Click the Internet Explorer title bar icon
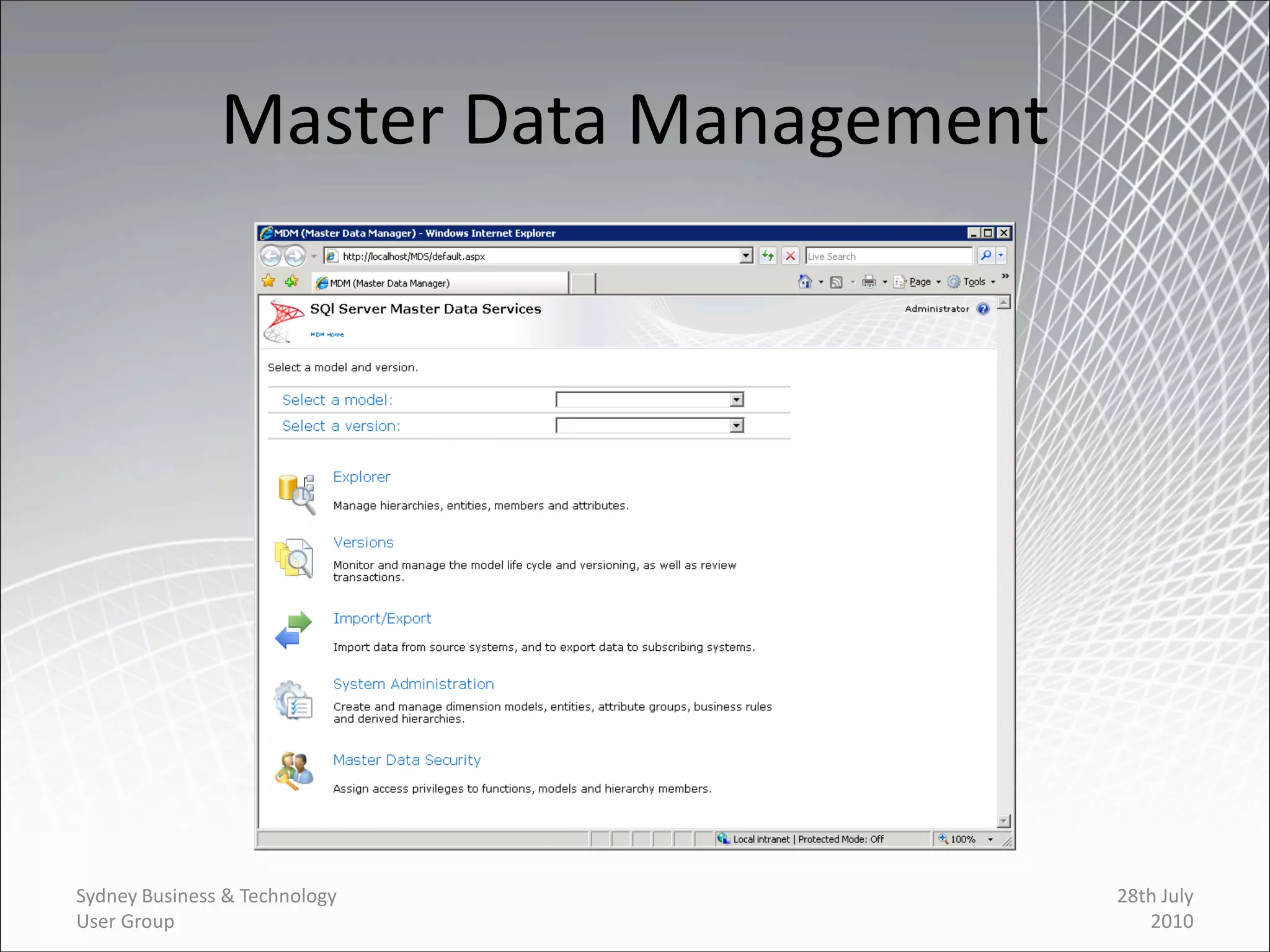The height and width of the screenshot is (952, 1270). click(267, 233)
